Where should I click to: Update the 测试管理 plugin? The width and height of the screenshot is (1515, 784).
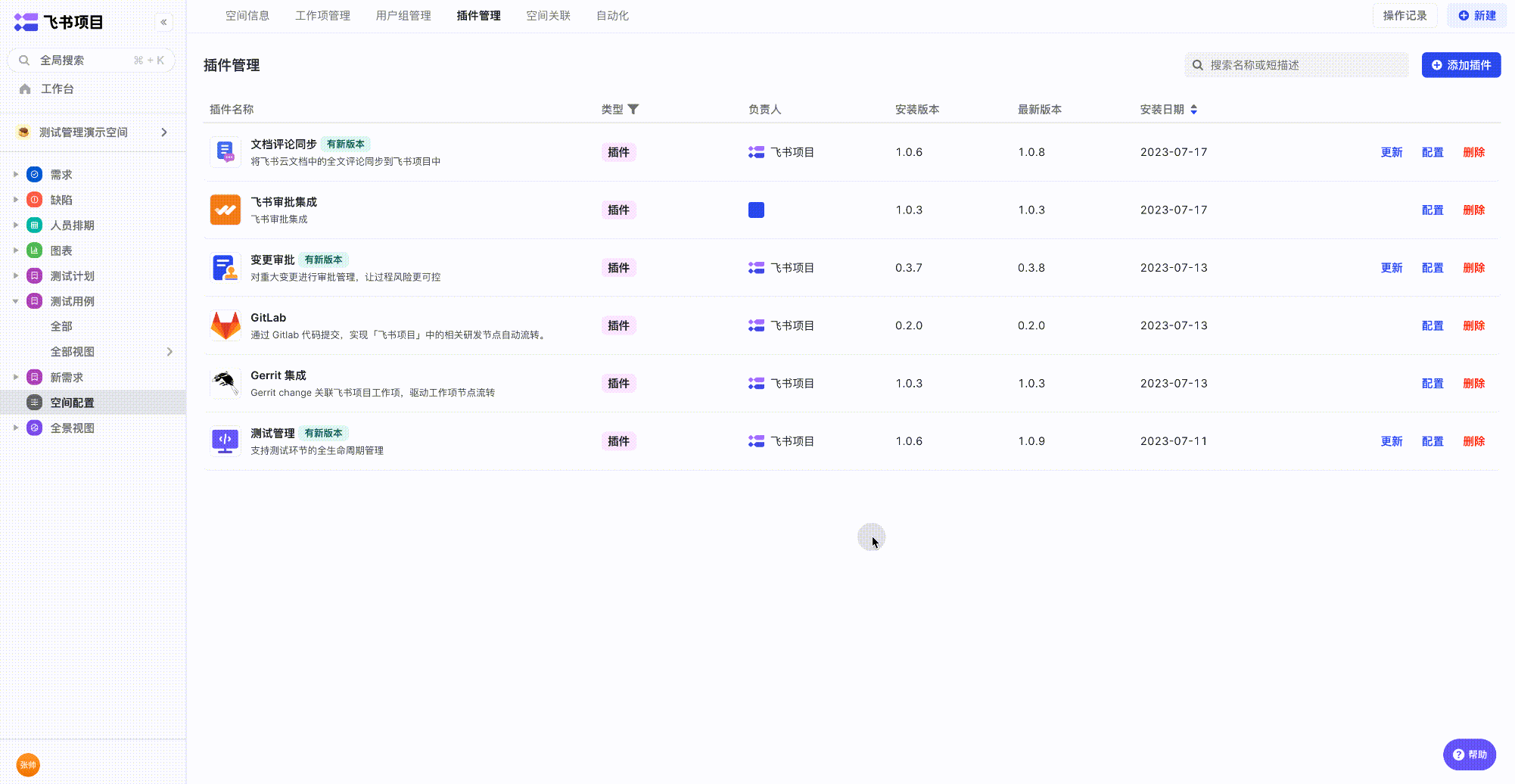[1392, 441]
